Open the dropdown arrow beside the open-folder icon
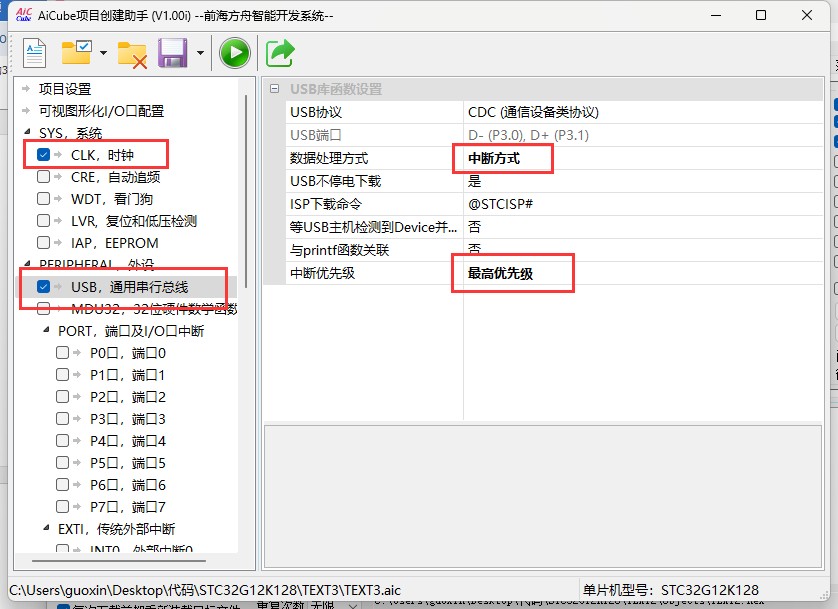 [x=103, y=52]
